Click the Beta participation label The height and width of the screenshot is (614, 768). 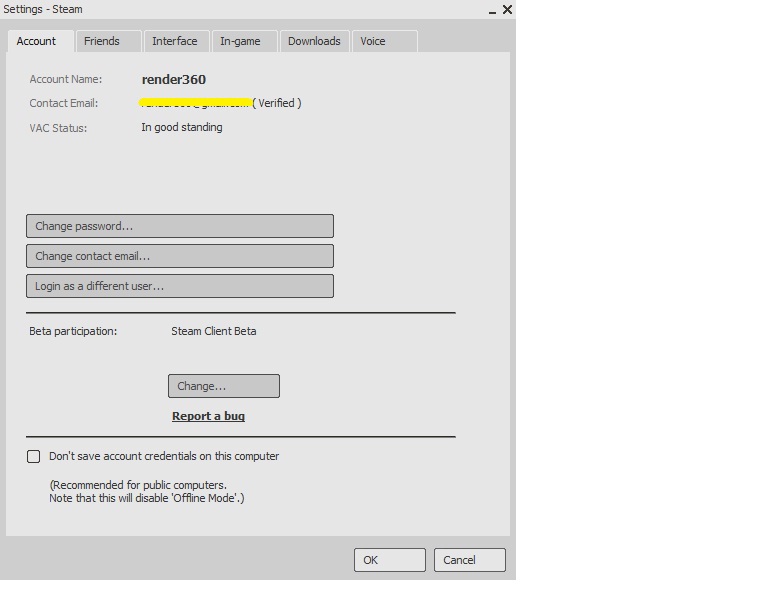point(73,331)
